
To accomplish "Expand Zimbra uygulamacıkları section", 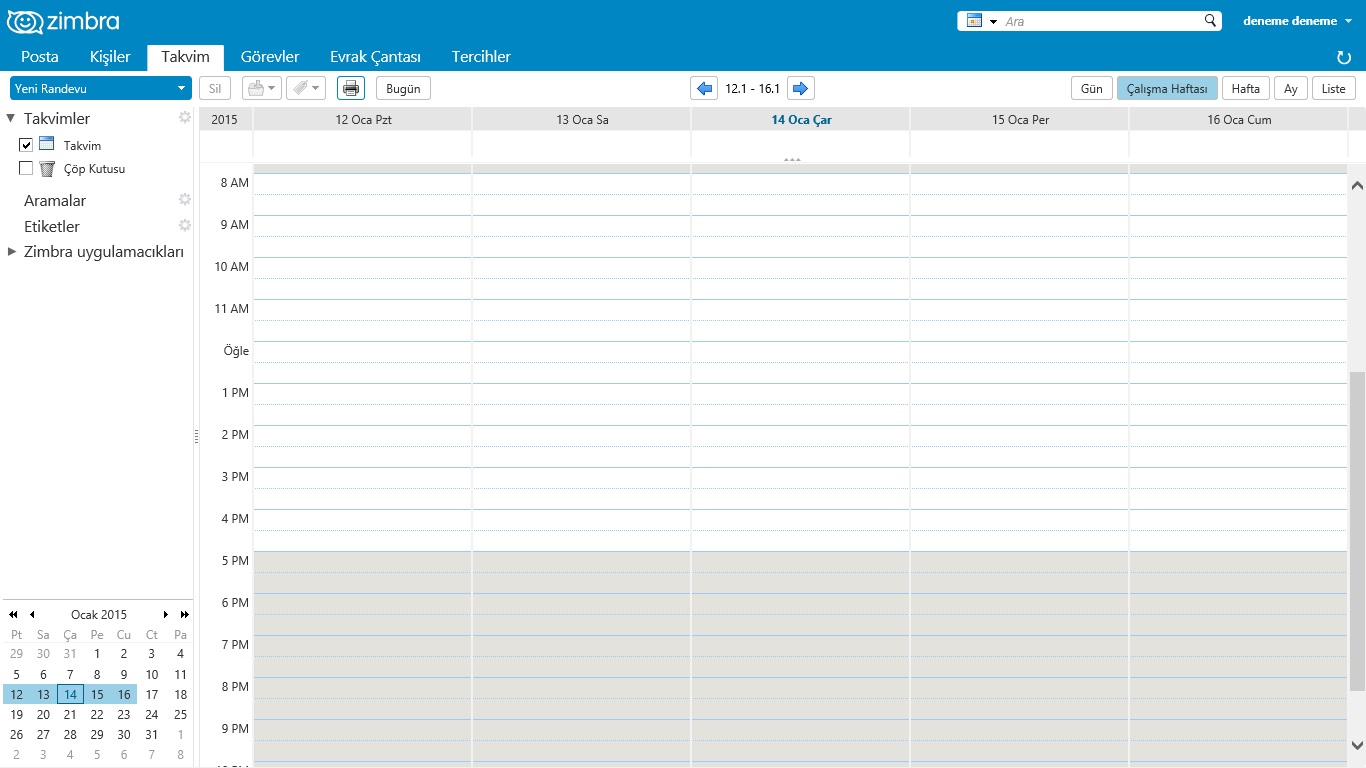I will pos(12,252).
